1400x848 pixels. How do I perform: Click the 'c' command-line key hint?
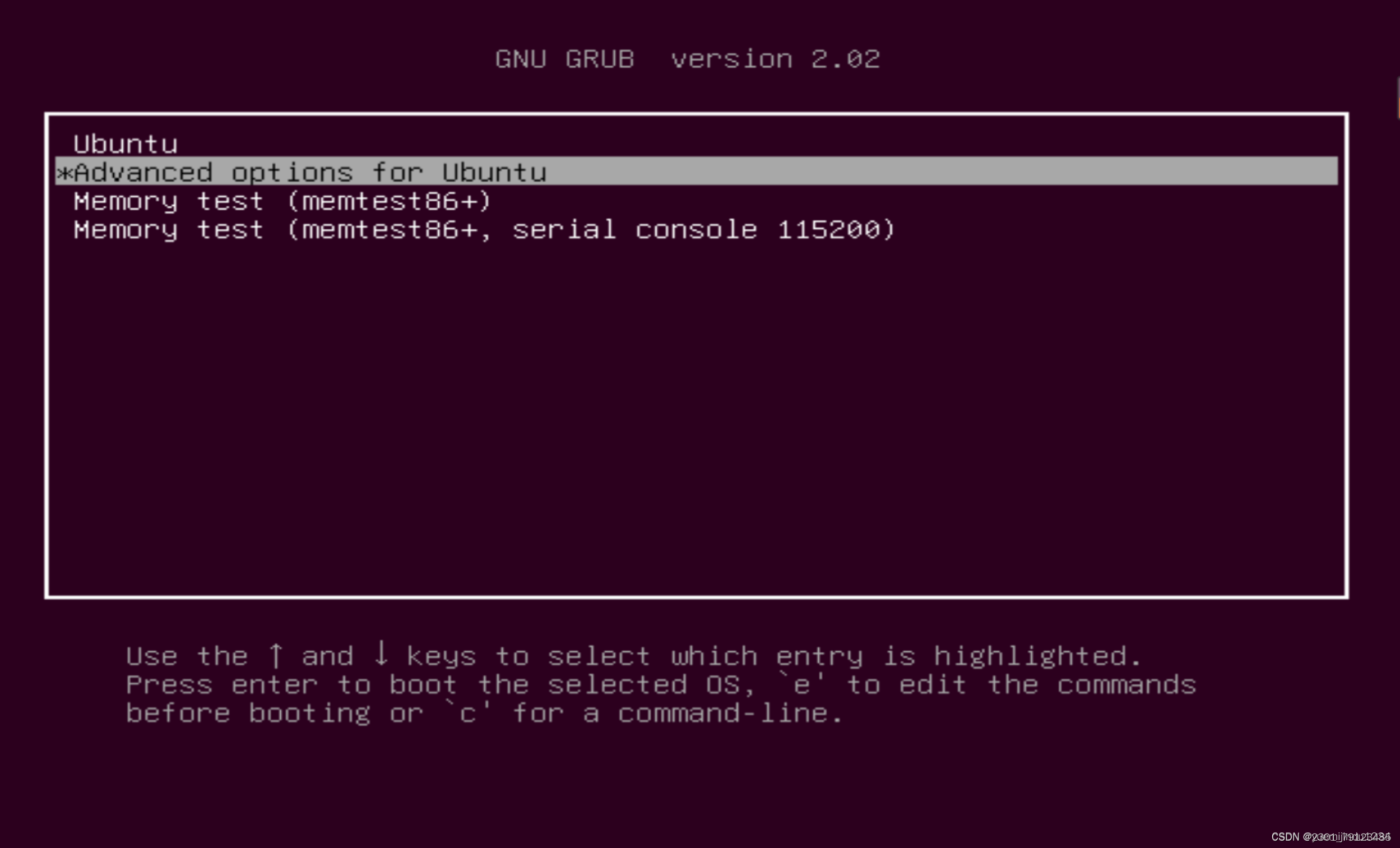[x=467, y=713]
